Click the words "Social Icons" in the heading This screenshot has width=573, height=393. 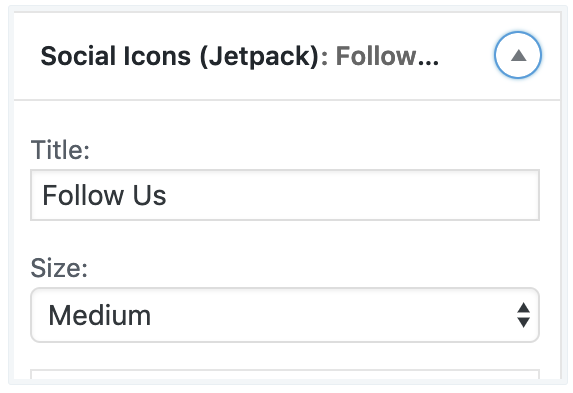115,56
